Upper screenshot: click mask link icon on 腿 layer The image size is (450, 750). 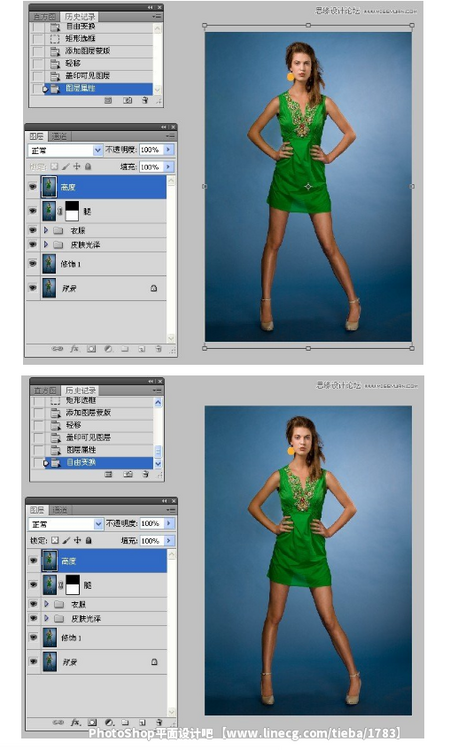(60, 211)
